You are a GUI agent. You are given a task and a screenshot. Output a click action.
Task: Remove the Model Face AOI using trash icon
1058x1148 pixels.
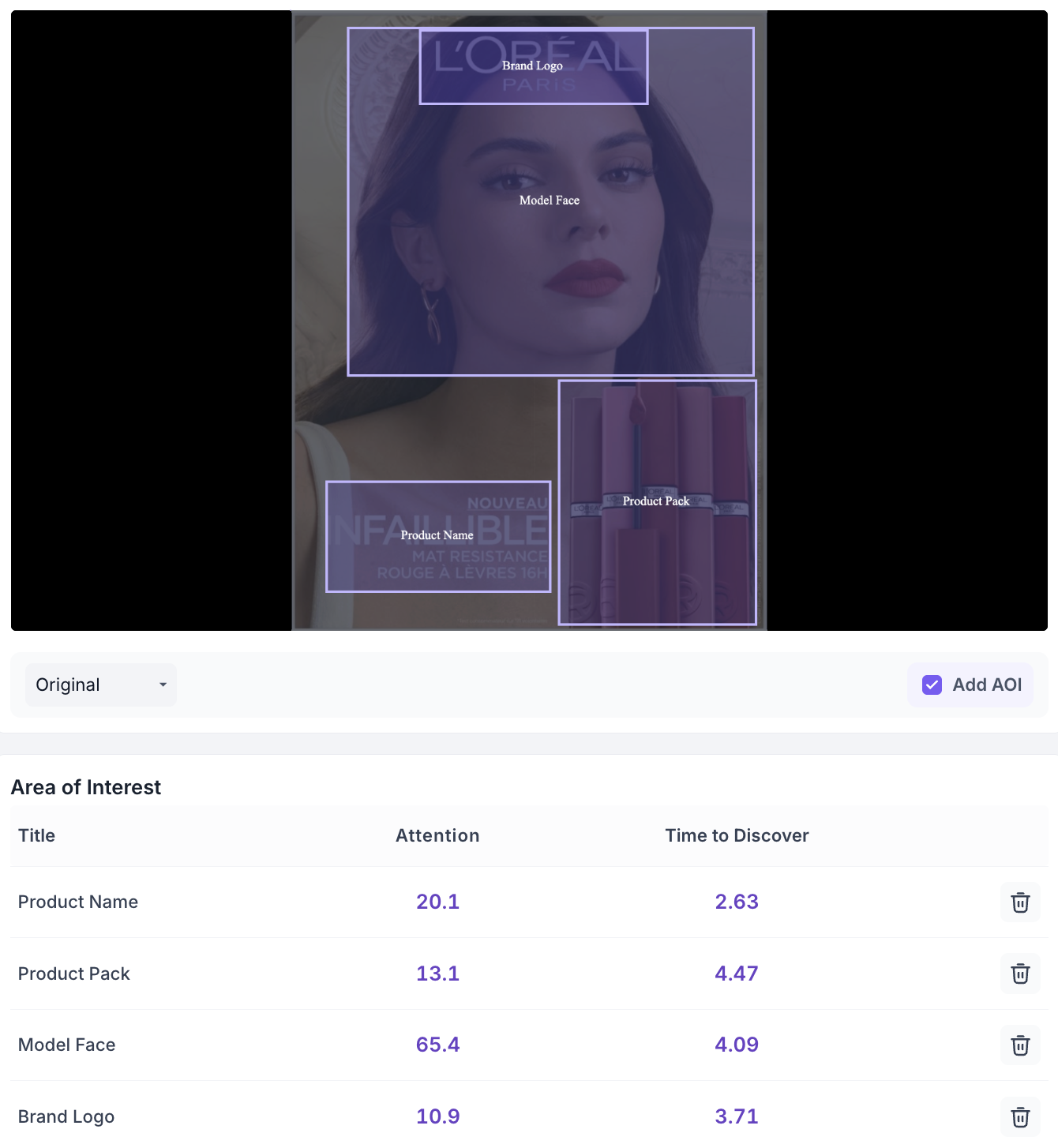[1020, 1045]
